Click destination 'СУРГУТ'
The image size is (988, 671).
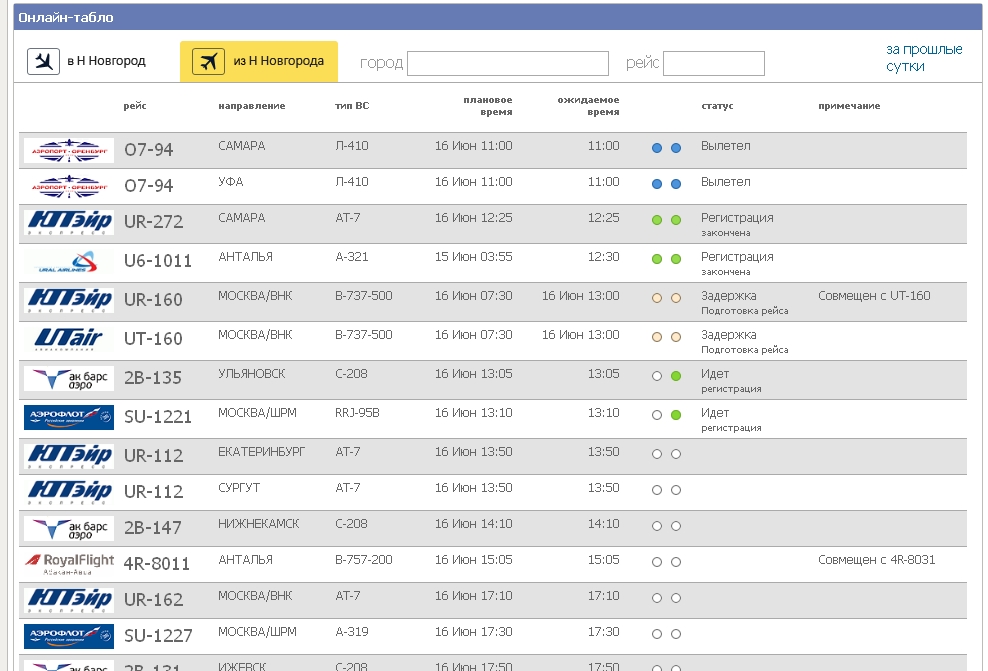coord(239,488)
